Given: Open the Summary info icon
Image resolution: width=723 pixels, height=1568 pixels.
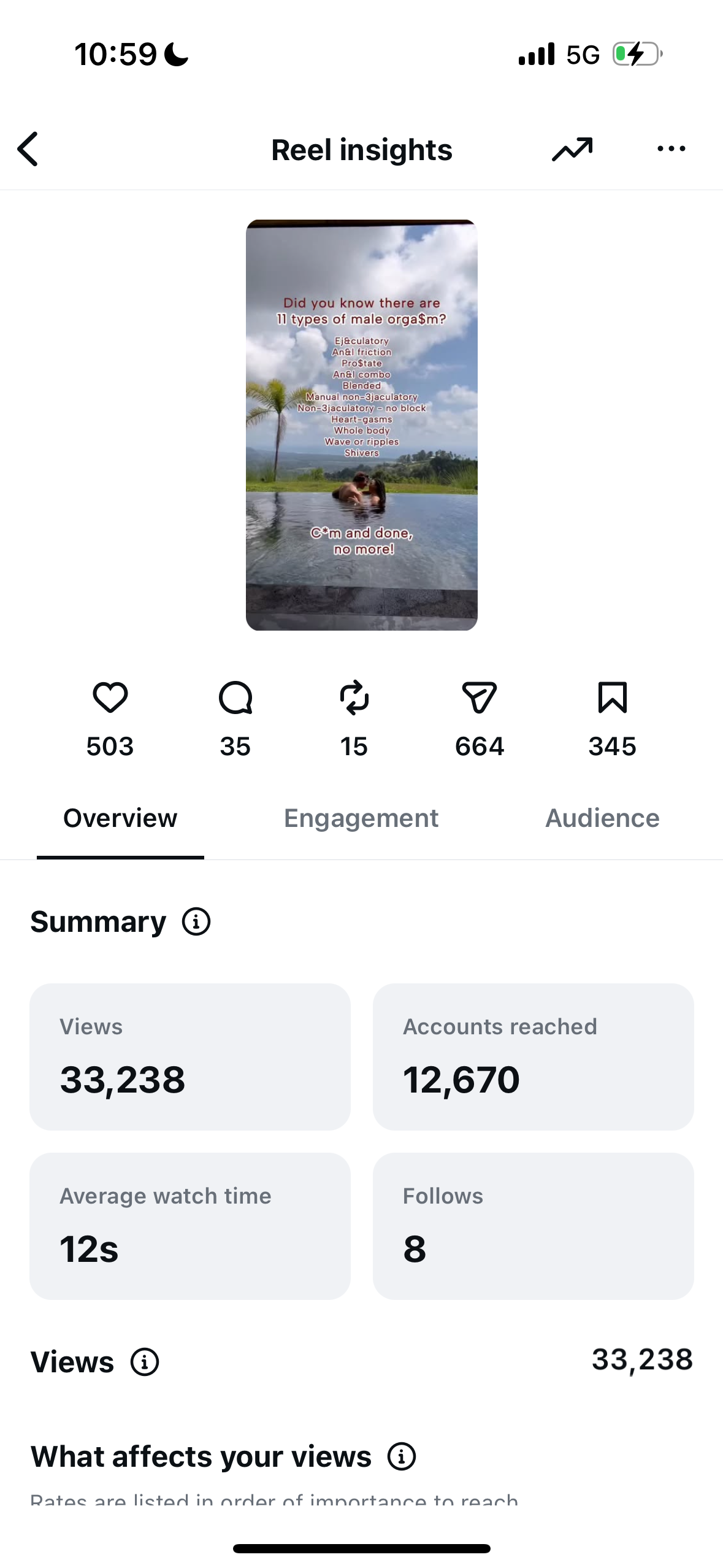Looking at the screenshot, I should [196, 921].
